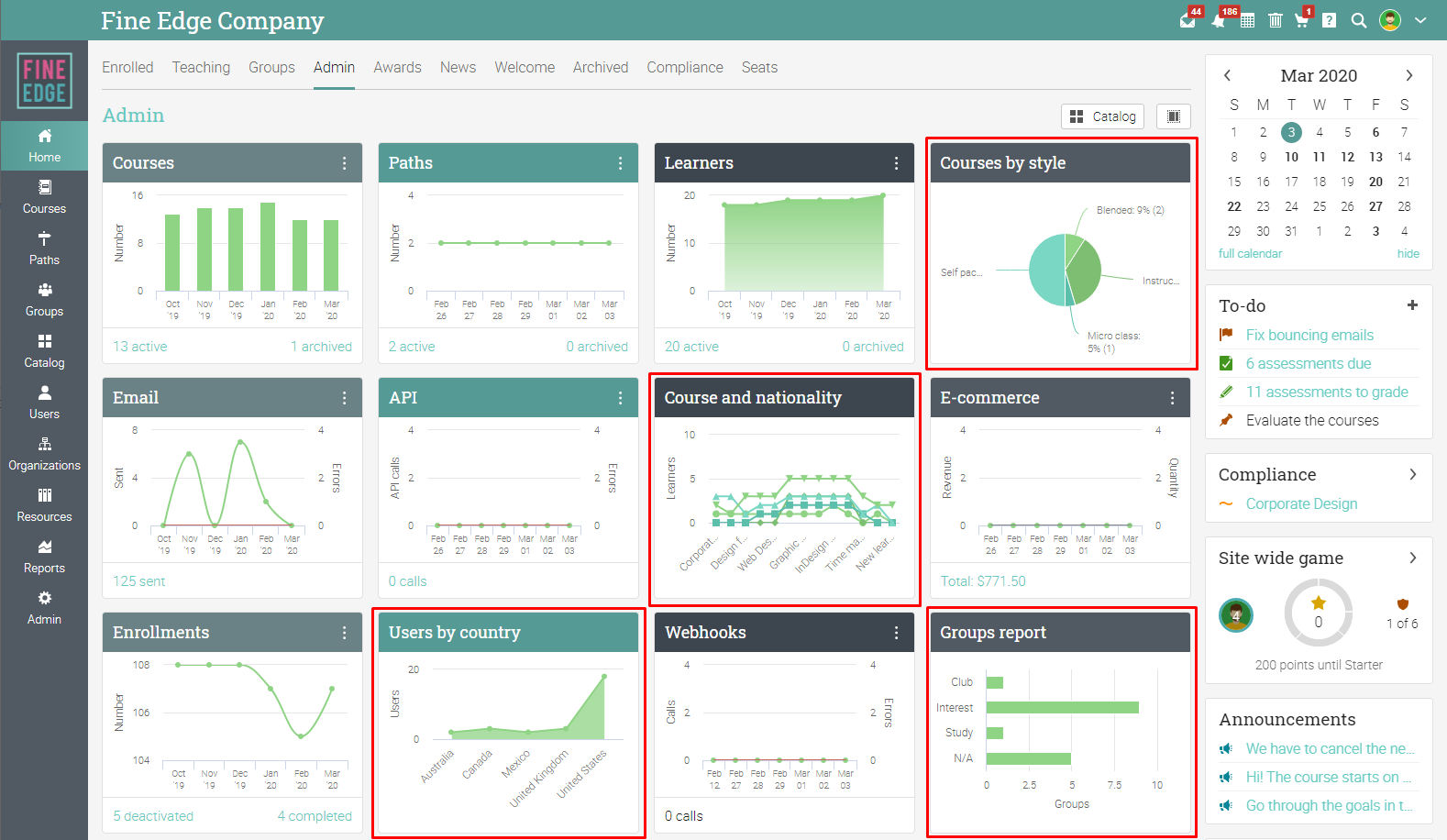Select the Interest bar in Groups report

coord(1062,708)
